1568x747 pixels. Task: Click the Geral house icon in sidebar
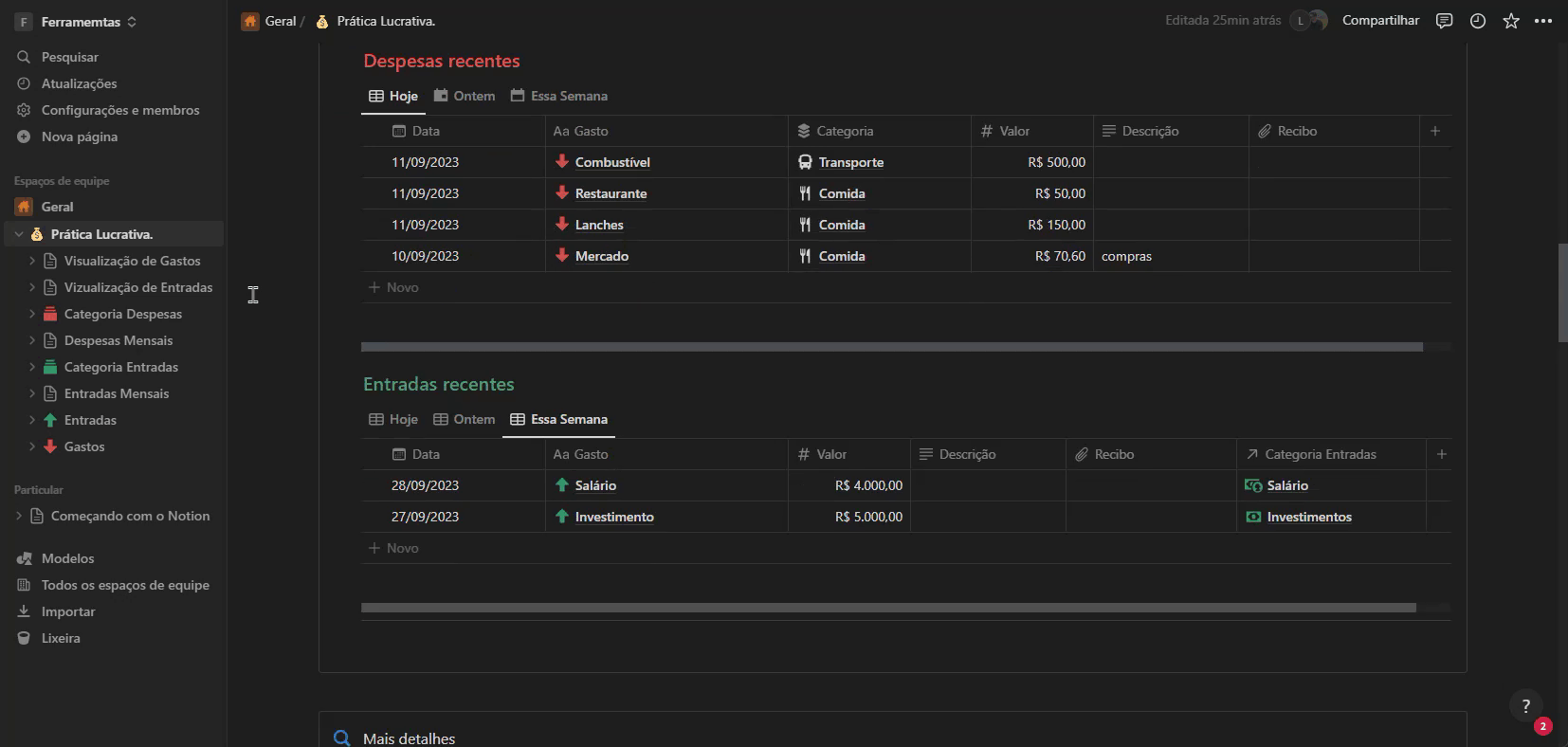tap(24, 207)
